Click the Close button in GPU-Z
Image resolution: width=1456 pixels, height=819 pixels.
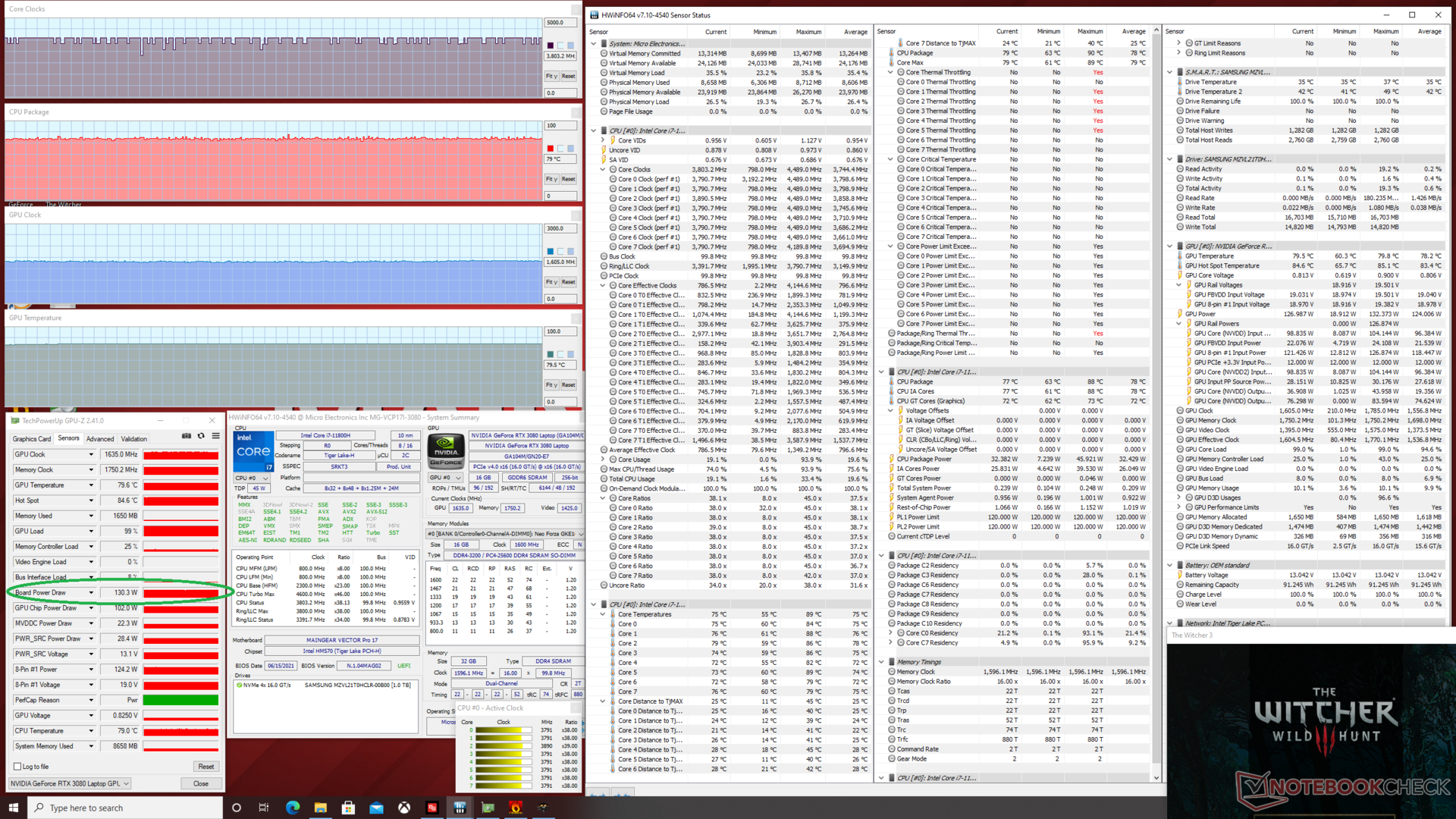coord(200,783)
